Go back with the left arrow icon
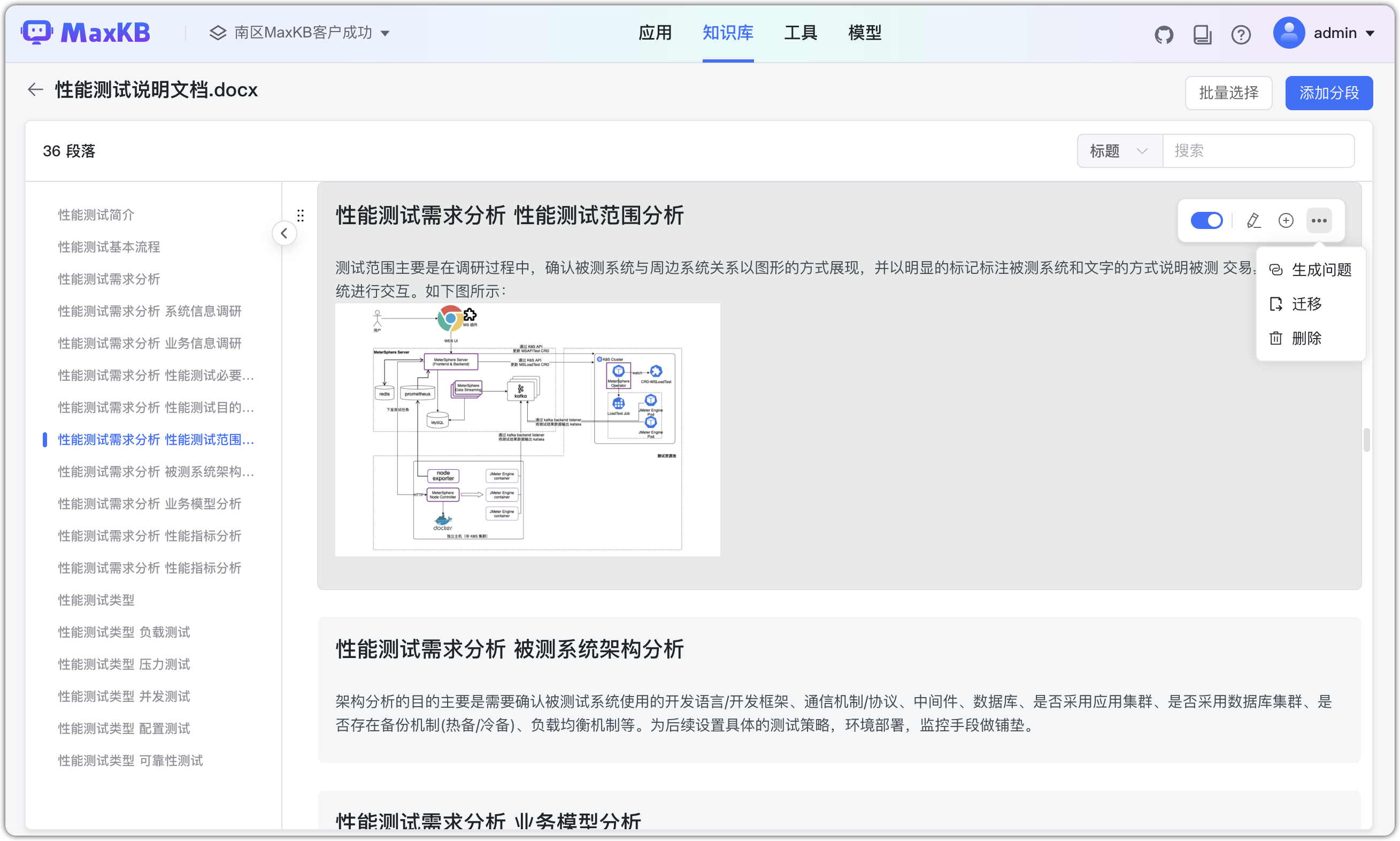 click(x=35, y=89)
